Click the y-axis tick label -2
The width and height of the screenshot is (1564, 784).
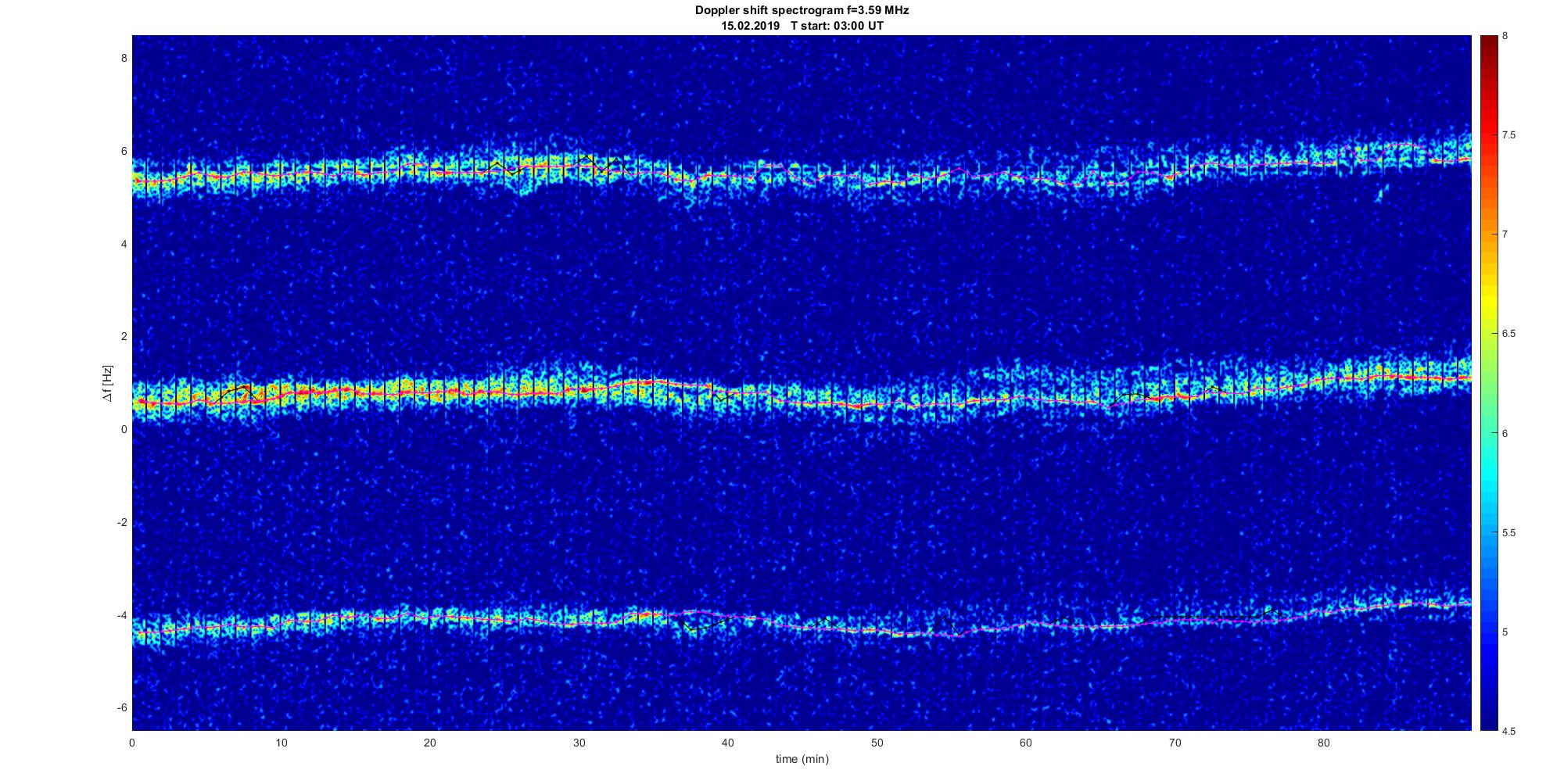[x=122, y=522]
